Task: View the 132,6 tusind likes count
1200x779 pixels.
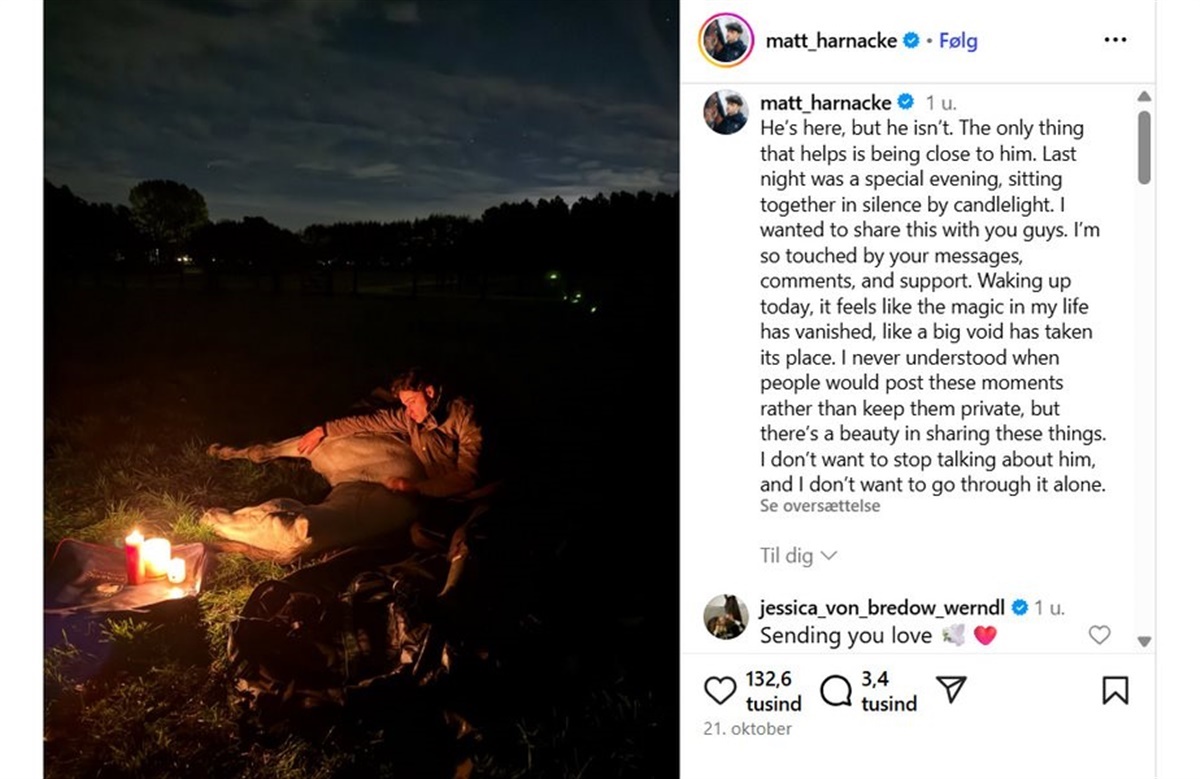Action: tap(773, 691)
